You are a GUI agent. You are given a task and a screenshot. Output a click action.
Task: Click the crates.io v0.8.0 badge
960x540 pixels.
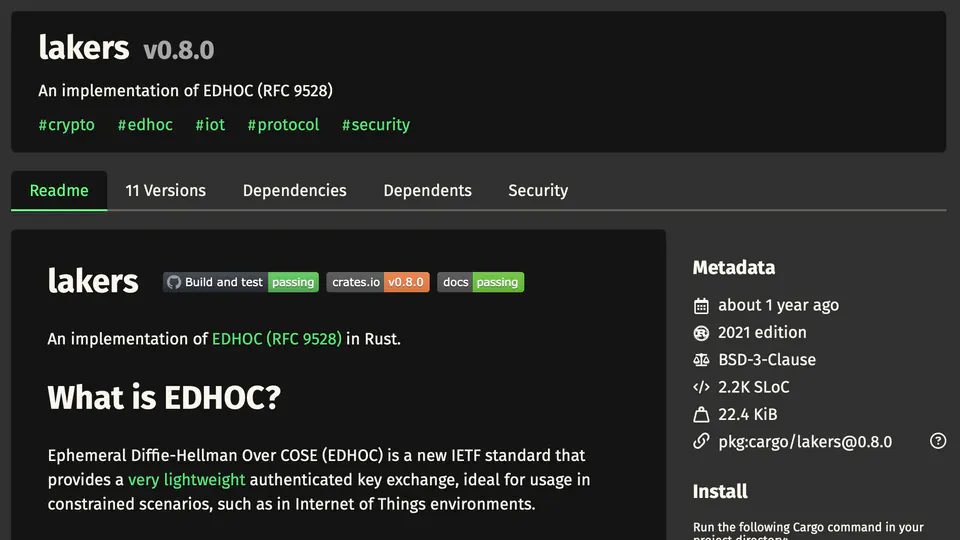coord(378,282)
